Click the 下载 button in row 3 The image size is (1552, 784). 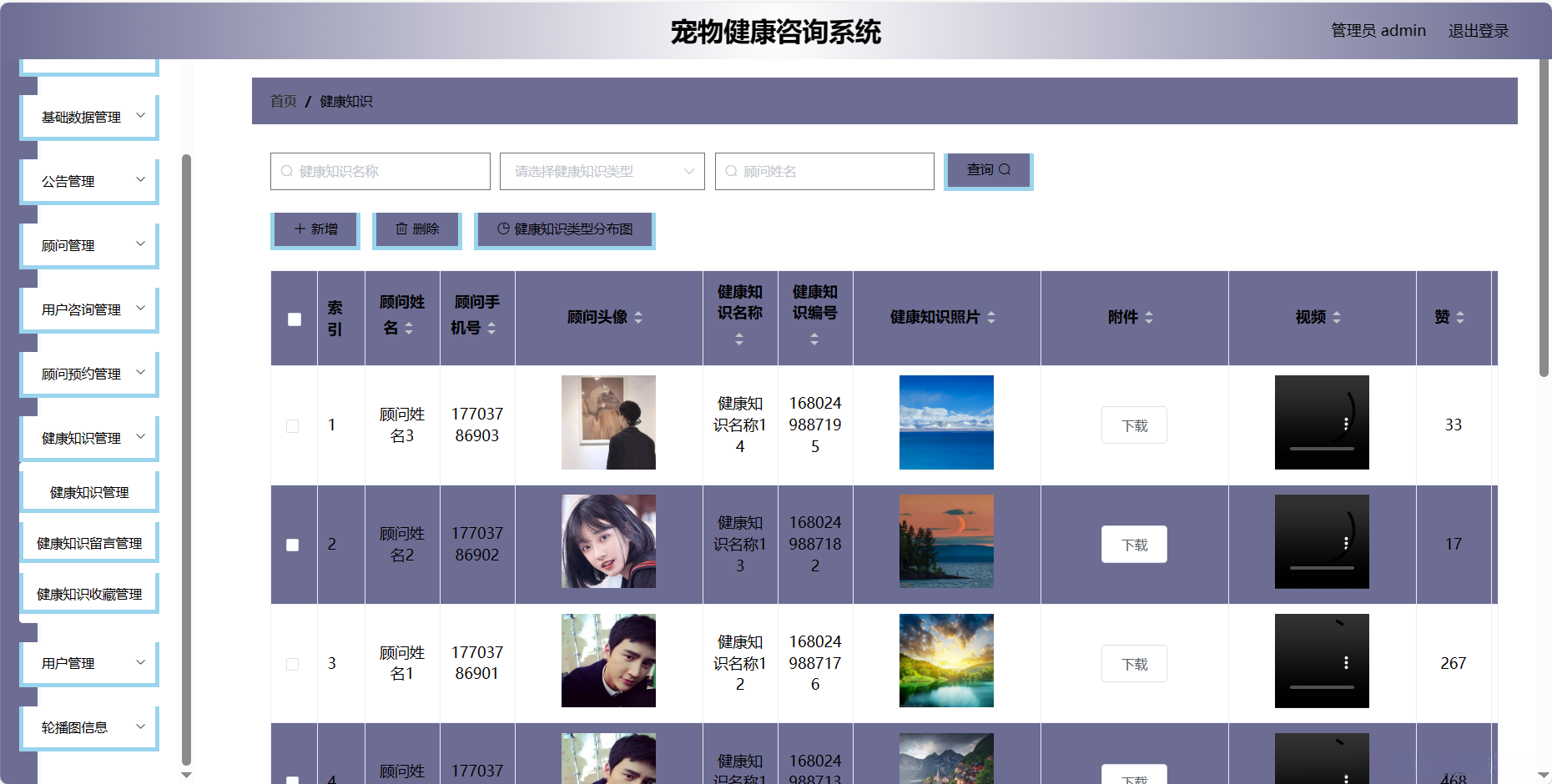[1134, 663]
